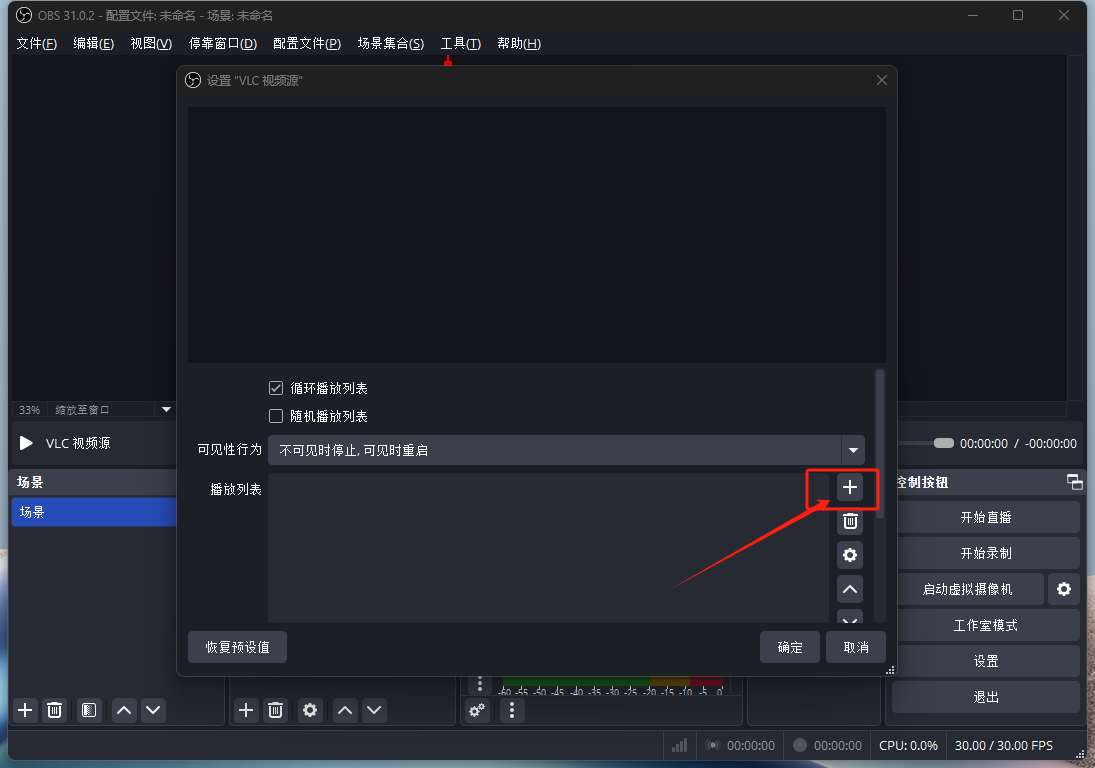
Task: Click the media seek slider handle
Action: coord(943,443)
